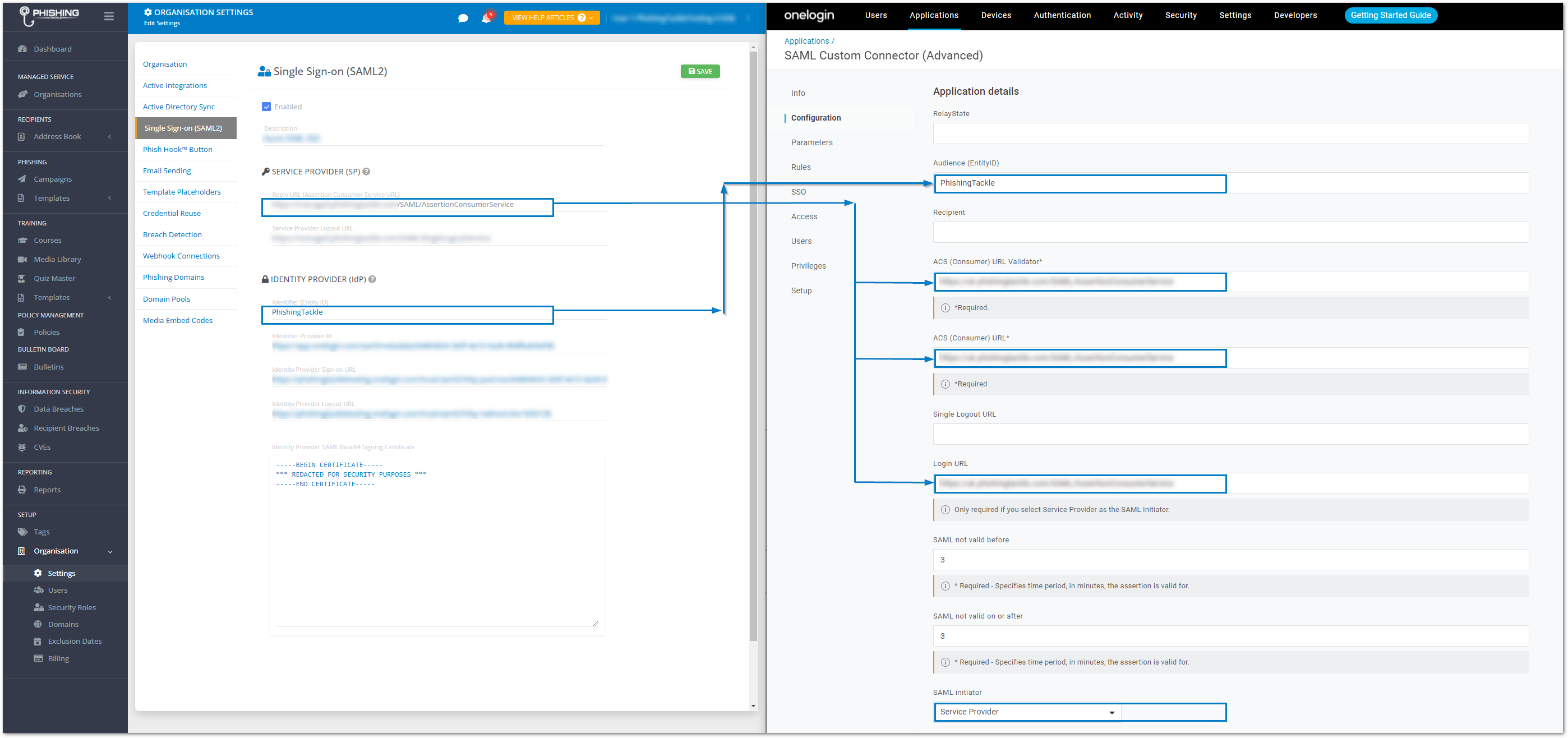Click the Organisations handshake icon
This screenshot has width=1568, height=738.
click(x=22, y=94)
